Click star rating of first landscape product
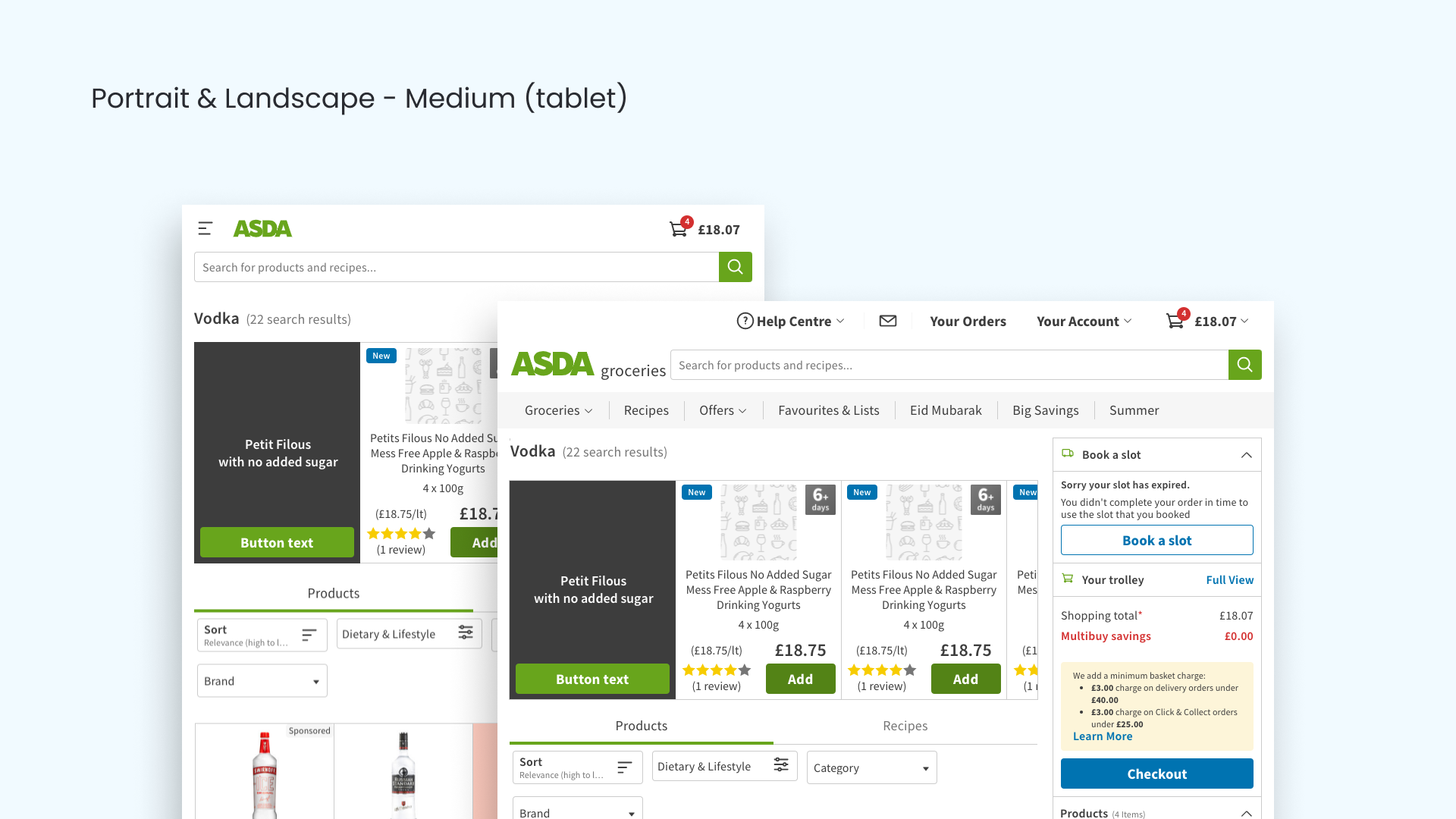The width and height of the screenshot is (1456, 819). [717, 670]
